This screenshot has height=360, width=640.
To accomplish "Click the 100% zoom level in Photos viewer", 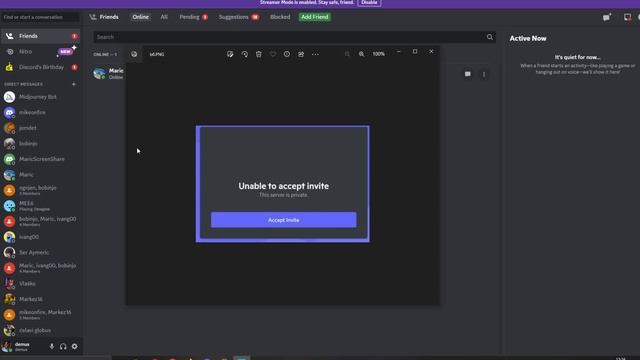I will 378,54.
